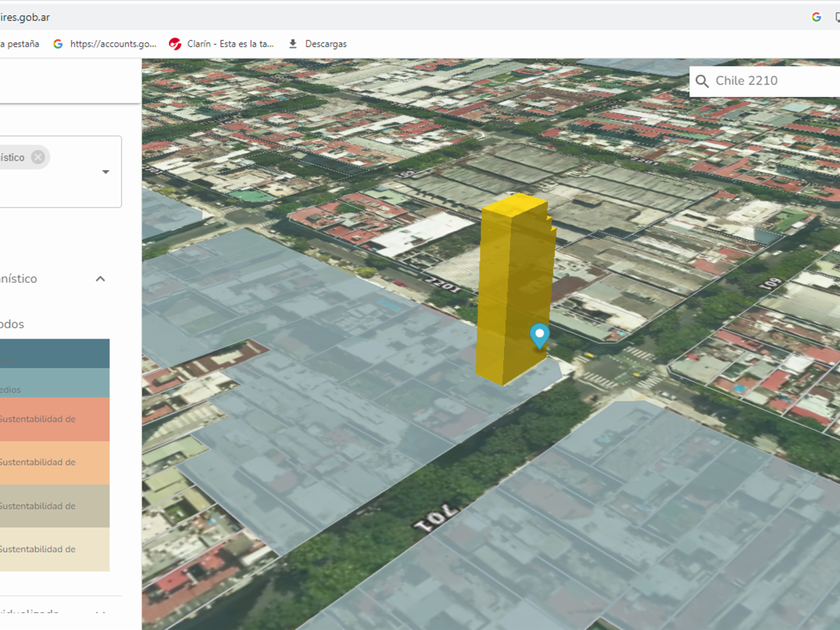The width and height of the screenshot is (840, 630).
Task: Open the layer selection dropdown arrow
Action: coord(106,172)
